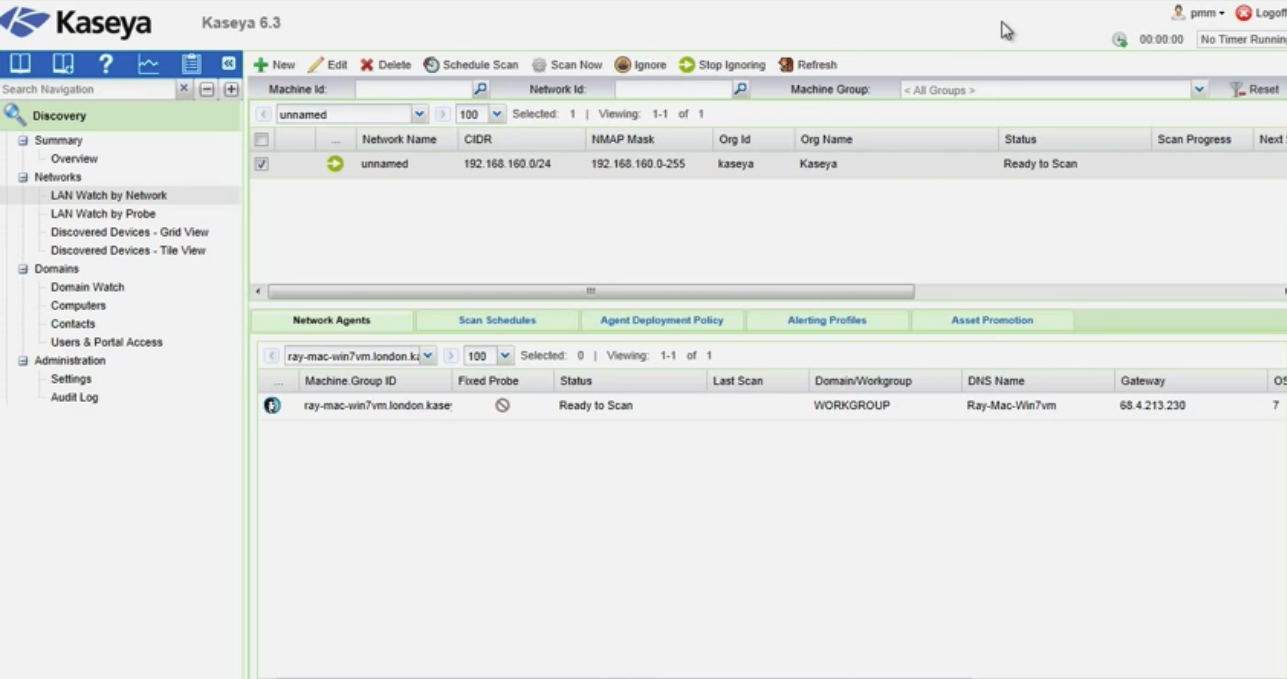The image size is (1287, 679).
Task: Open the pmm user menu arrow
Action: [1222, 14]
